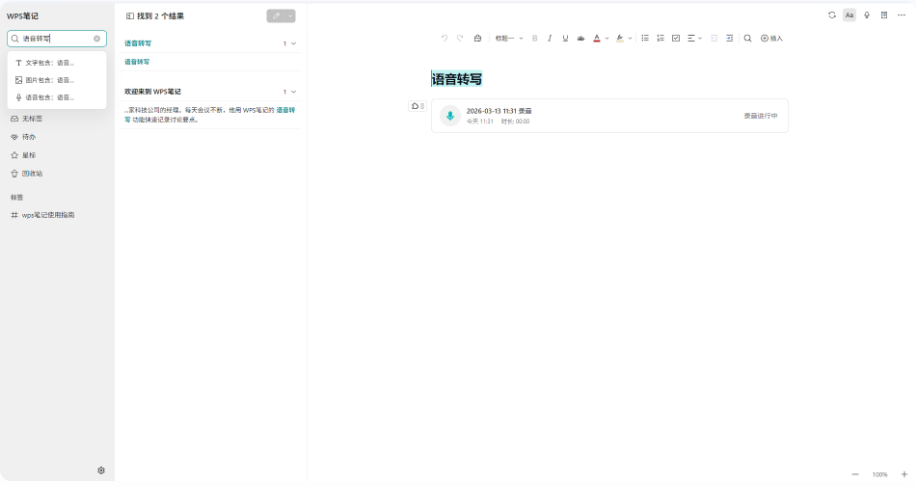
Task: Open find in note magnifier
Action: [747, 38]
